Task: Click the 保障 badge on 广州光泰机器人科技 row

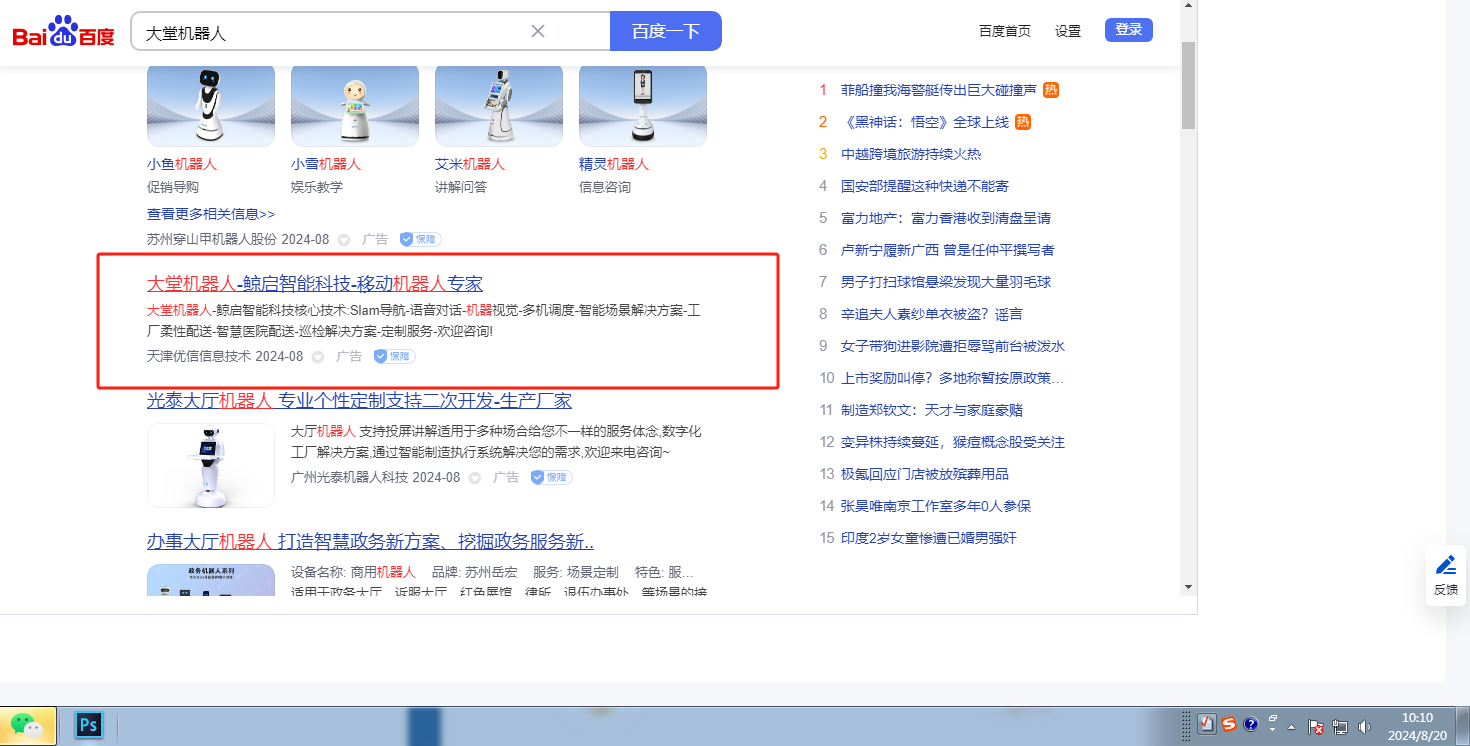Action: 552,478
